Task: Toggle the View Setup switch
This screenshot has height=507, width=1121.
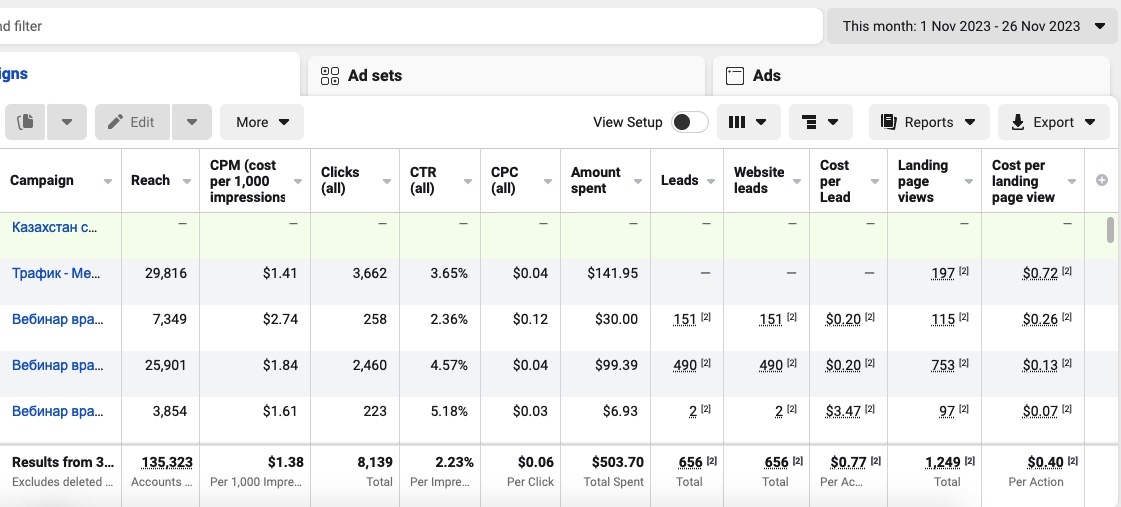Action: tap(689, 122)
